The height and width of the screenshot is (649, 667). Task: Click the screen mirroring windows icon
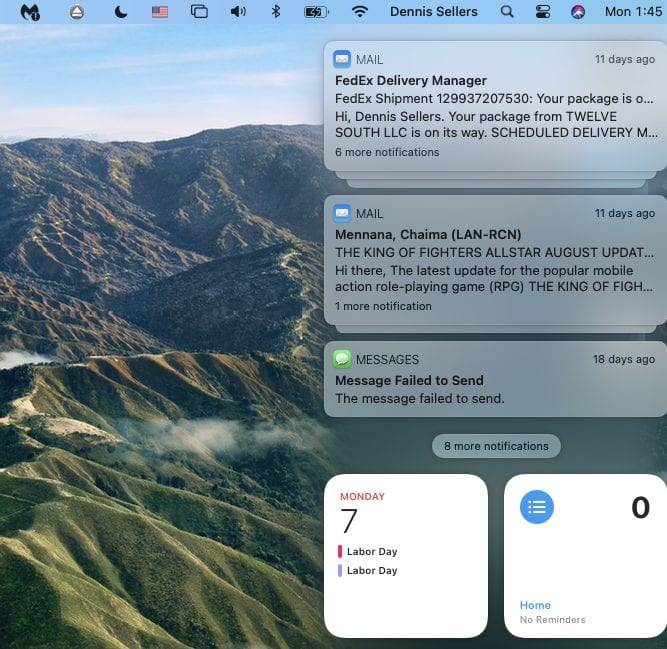[199, 12]
